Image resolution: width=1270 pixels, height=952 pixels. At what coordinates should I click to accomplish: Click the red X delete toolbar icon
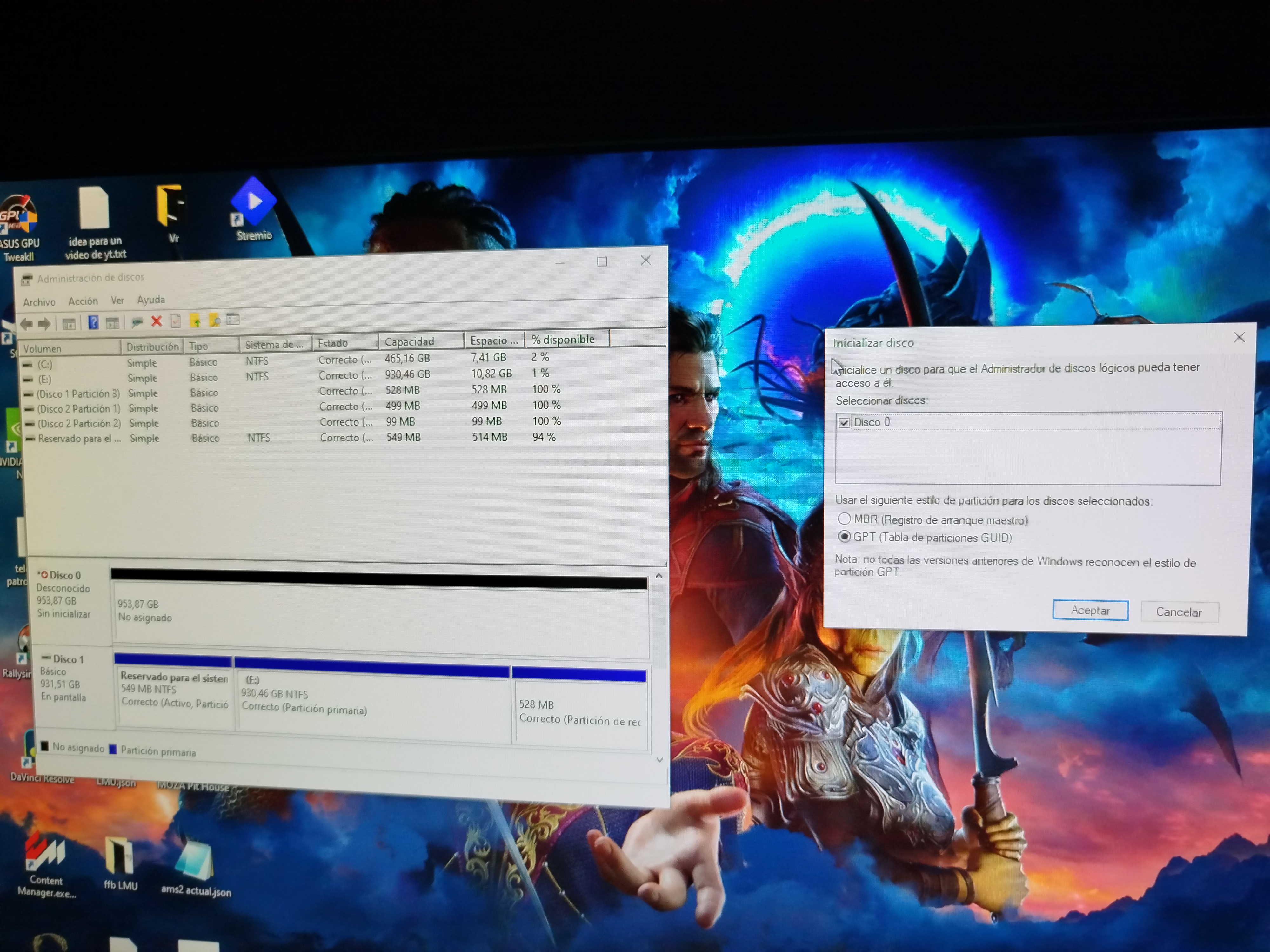[156, 321]
